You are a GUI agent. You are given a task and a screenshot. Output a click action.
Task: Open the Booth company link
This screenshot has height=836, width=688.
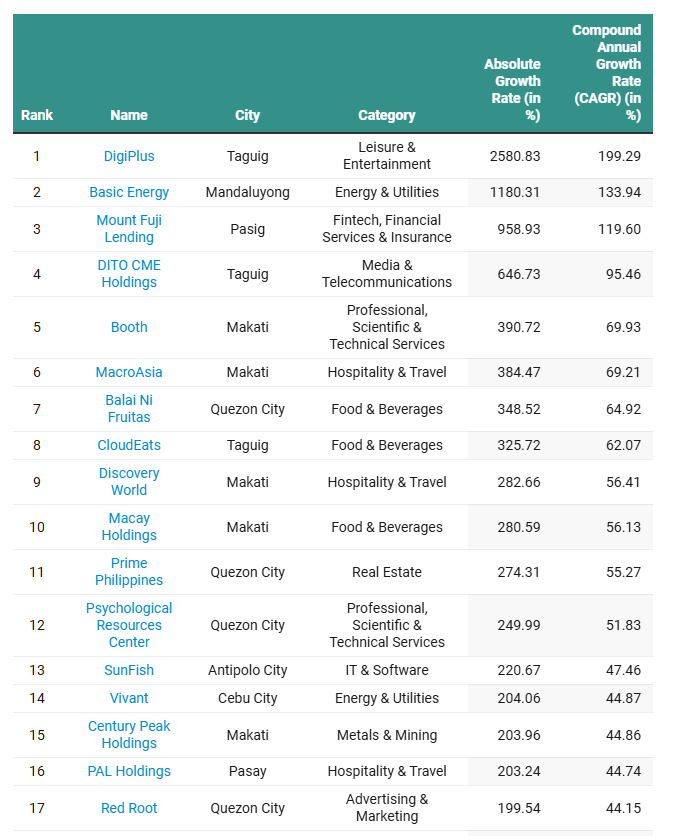tap(129, 327)
